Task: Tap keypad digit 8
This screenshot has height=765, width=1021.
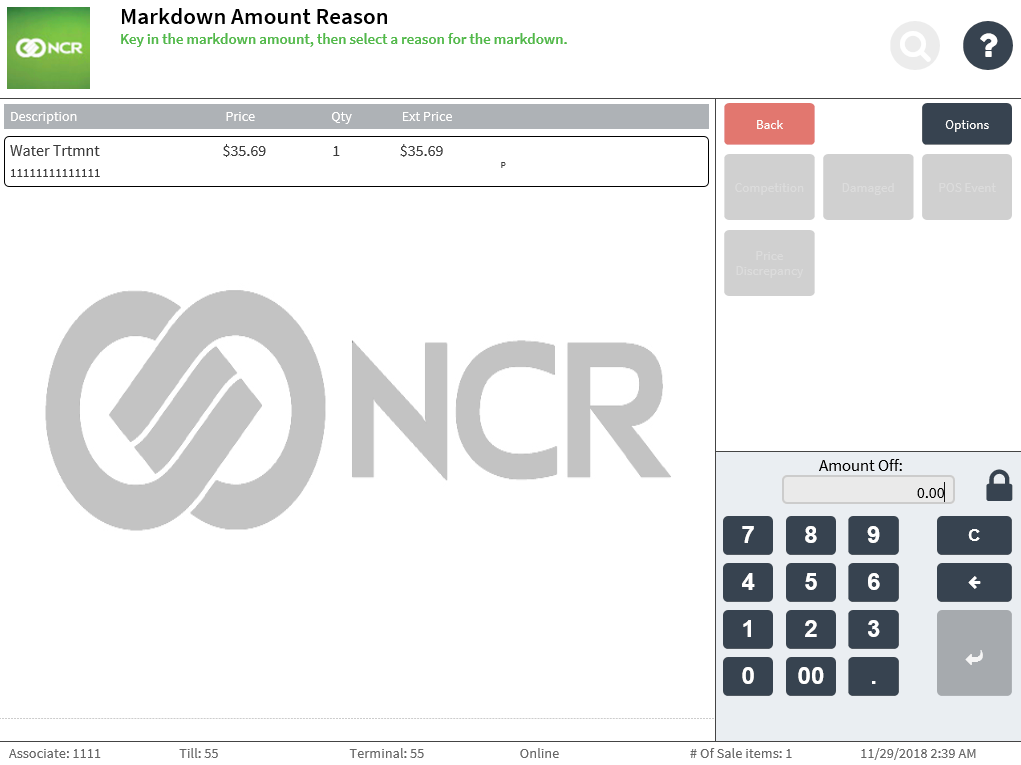Action: click(x=811, y=535)
